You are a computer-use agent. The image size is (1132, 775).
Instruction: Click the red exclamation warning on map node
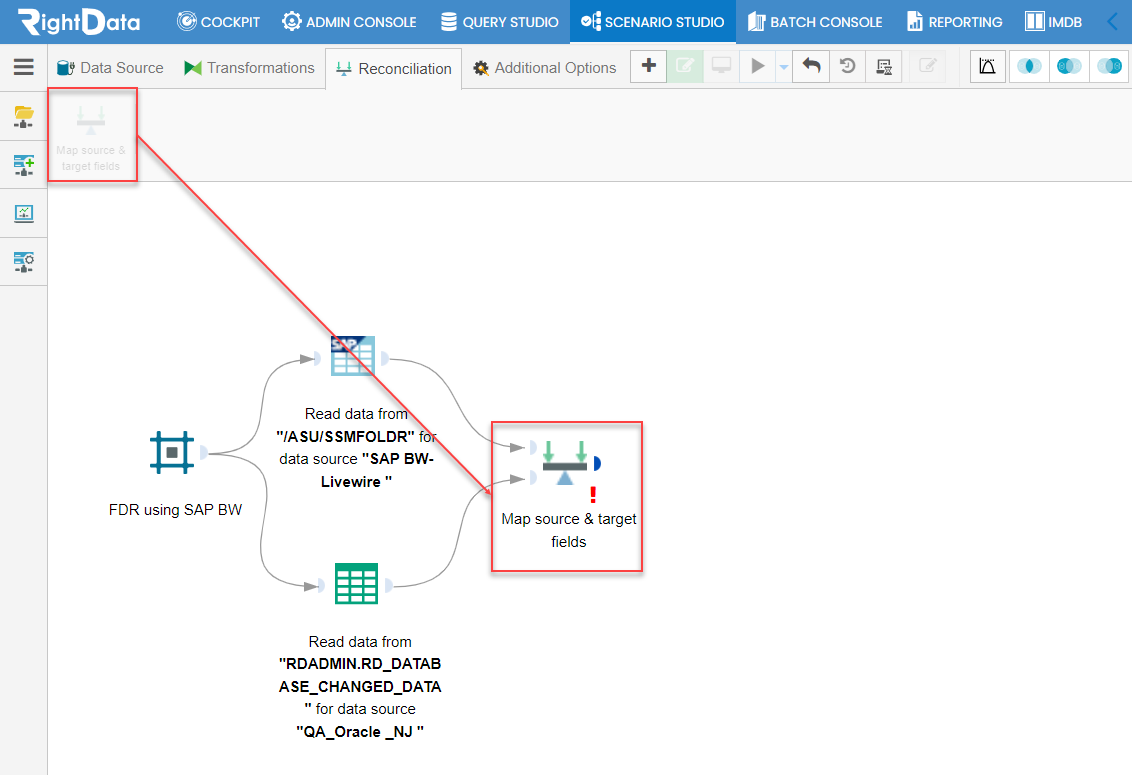click(x=593, y=495)
